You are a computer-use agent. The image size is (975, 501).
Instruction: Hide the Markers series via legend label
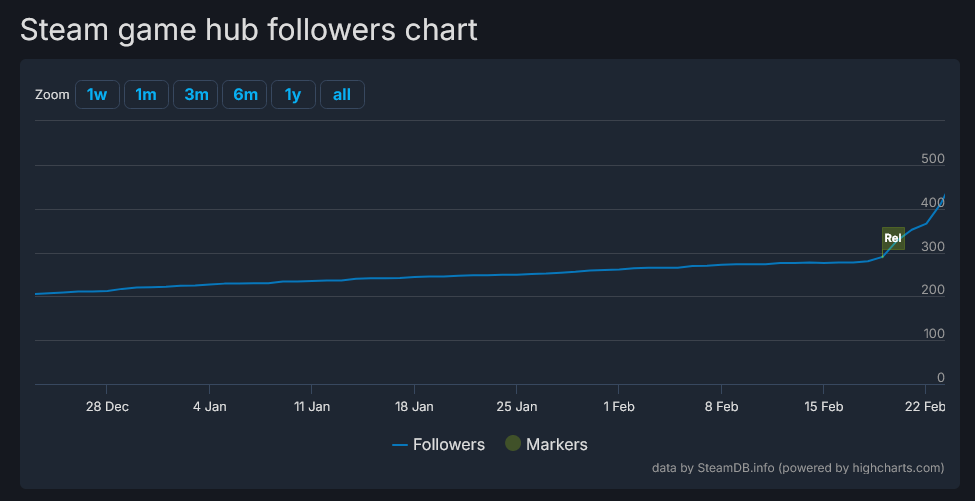point(557,444)
